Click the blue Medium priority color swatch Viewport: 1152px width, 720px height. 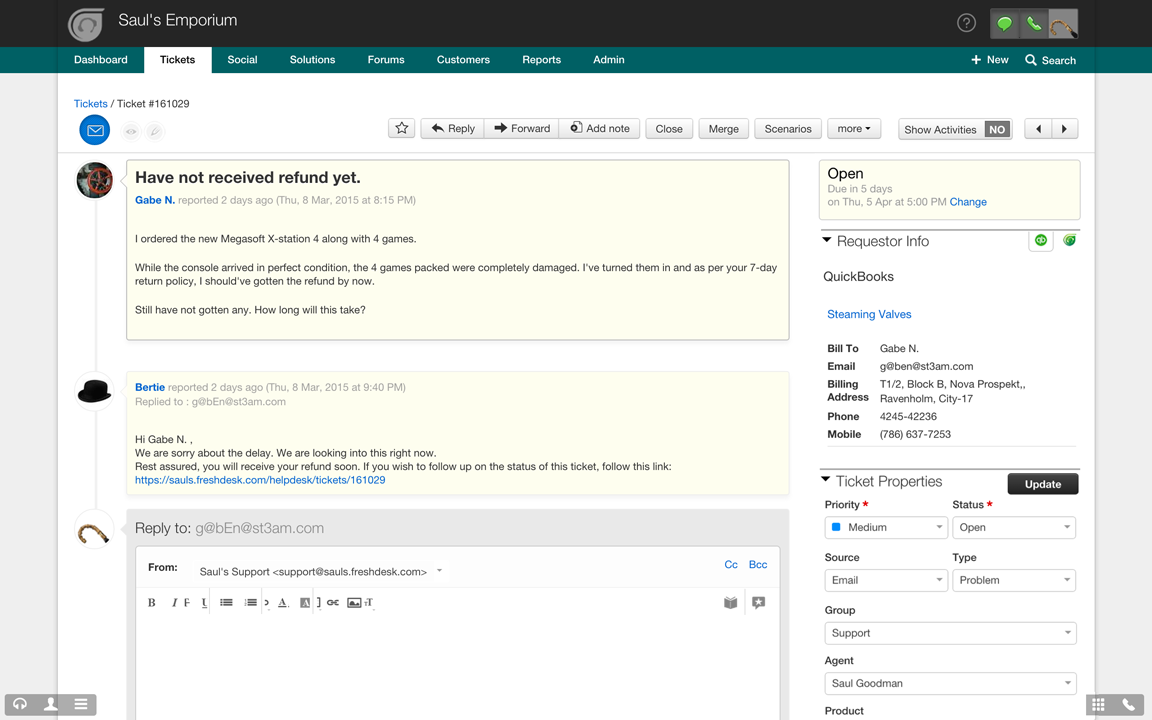(837, 527)
